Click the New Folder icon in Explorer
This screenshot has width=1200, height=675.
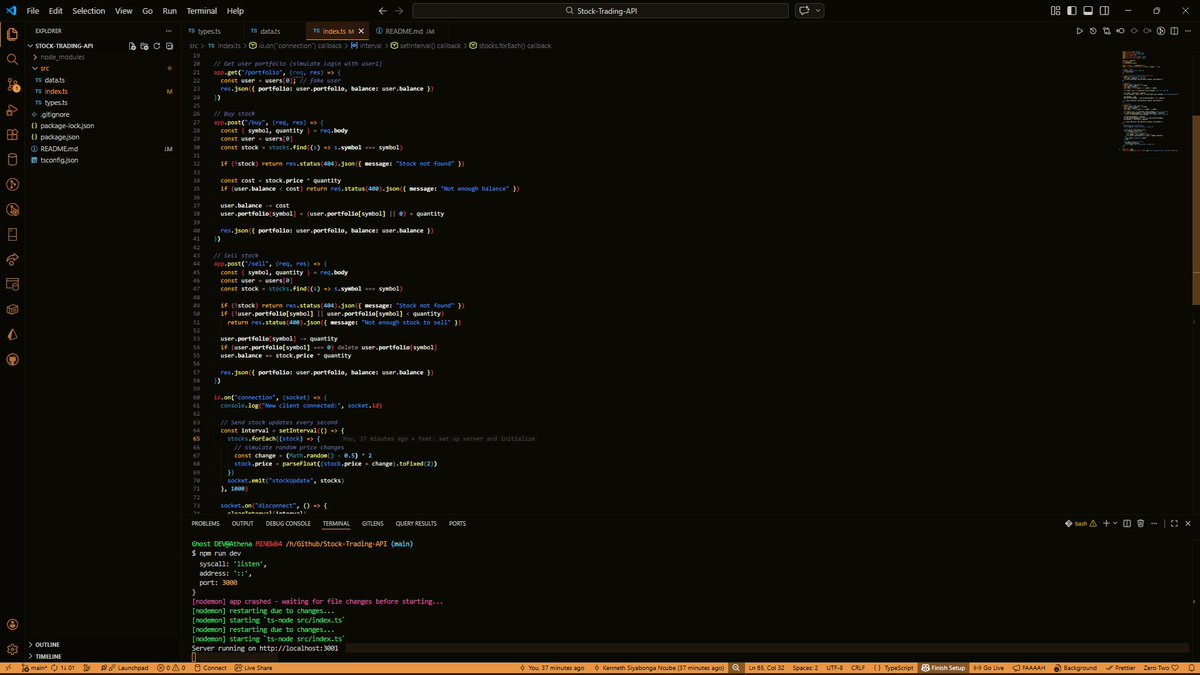pyautogui.click(x=143, y=46)
